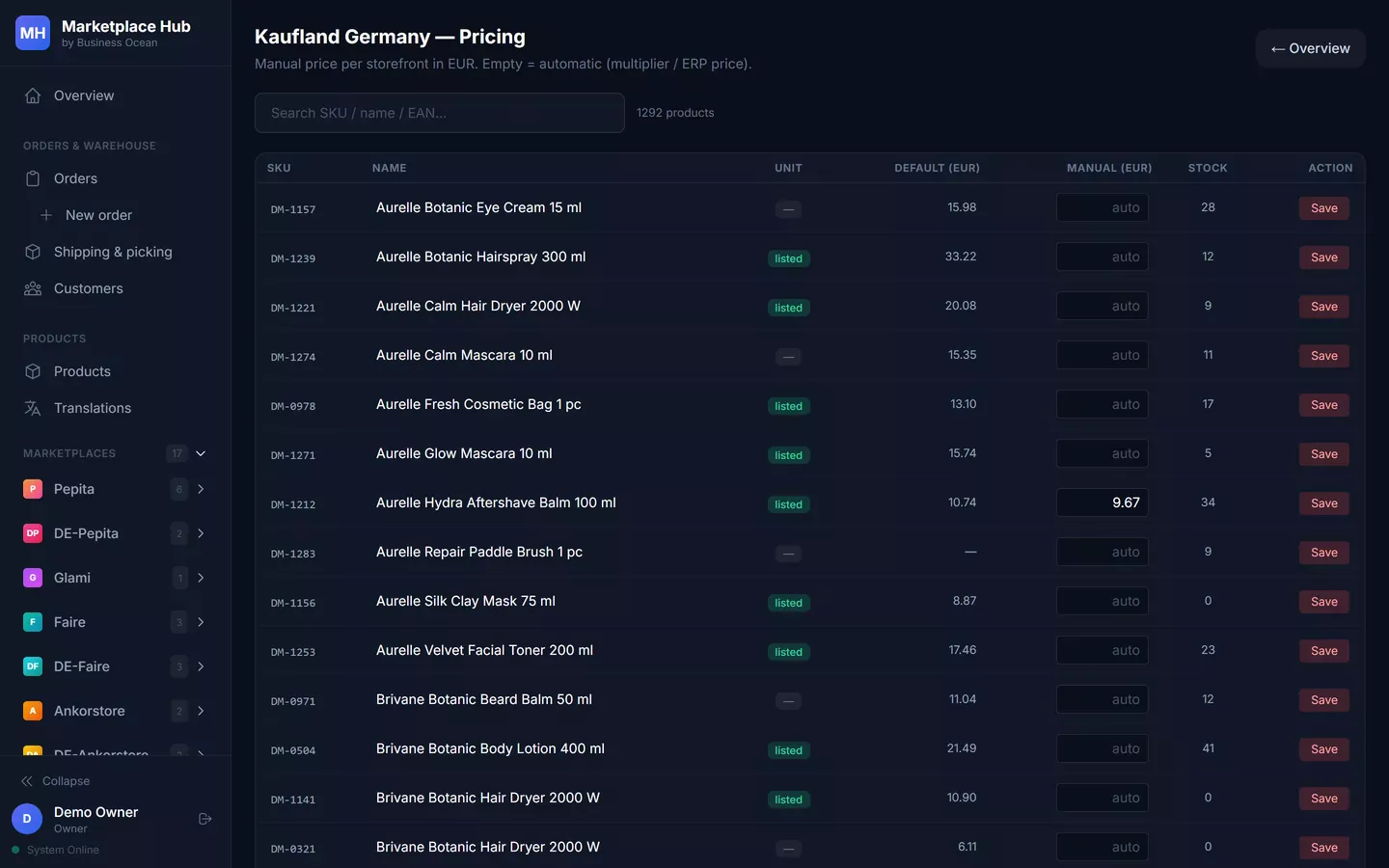This screenshot has height=868, width=1389.
Task: Focus the Search SKU / name / EAN field
Action: 440,113
